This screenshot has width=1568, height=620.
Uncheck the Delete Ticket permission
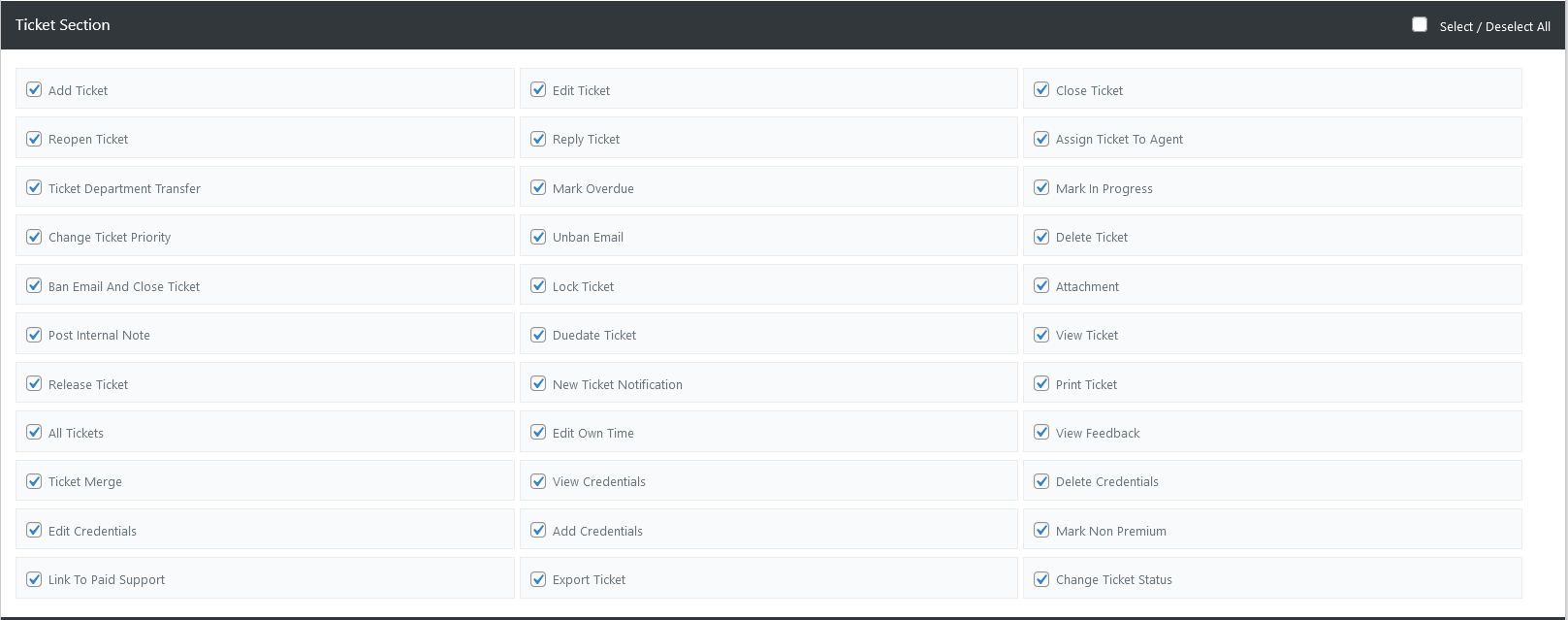pos(1041,237)
